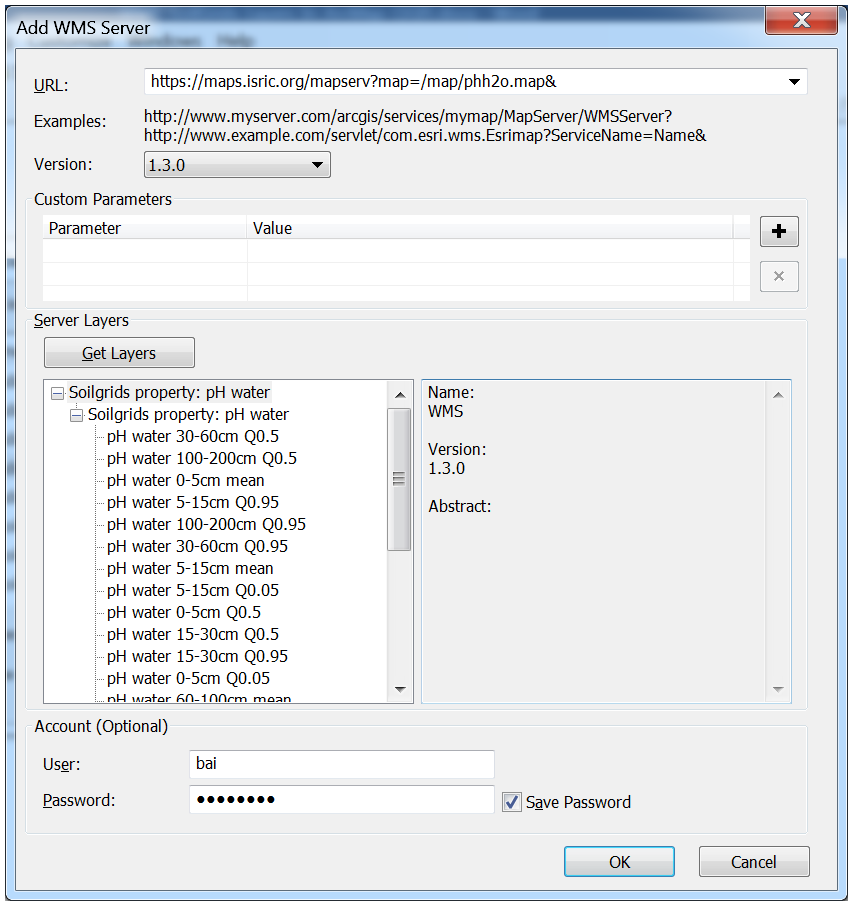The height and width of the screenshot is (907, 854).
Task: Click the layer list scroll up arrow
Action: pos(399,394)
